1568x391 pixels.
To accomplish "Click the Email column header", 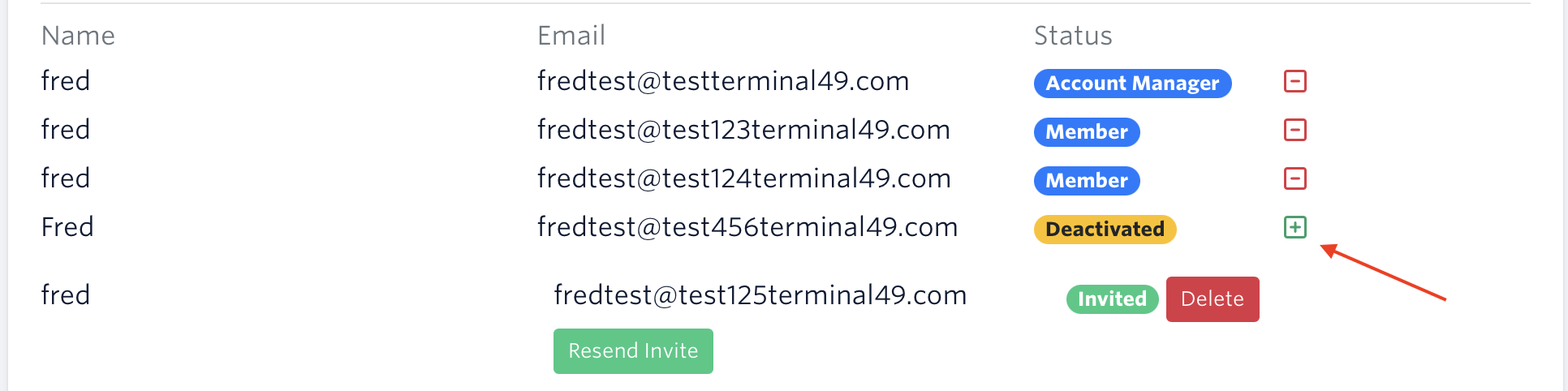I will click(571, 36).
